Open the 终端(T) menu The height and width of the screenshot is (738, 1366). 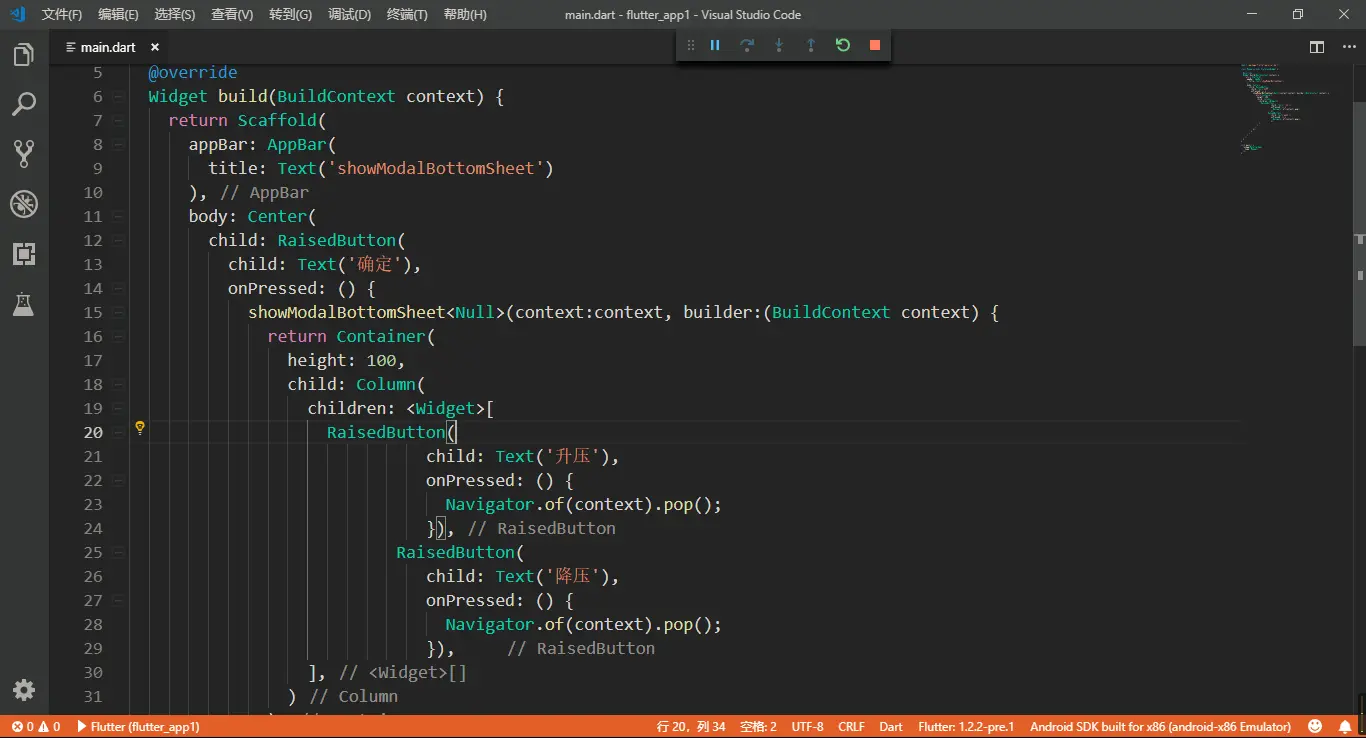[x=407, y=15]
